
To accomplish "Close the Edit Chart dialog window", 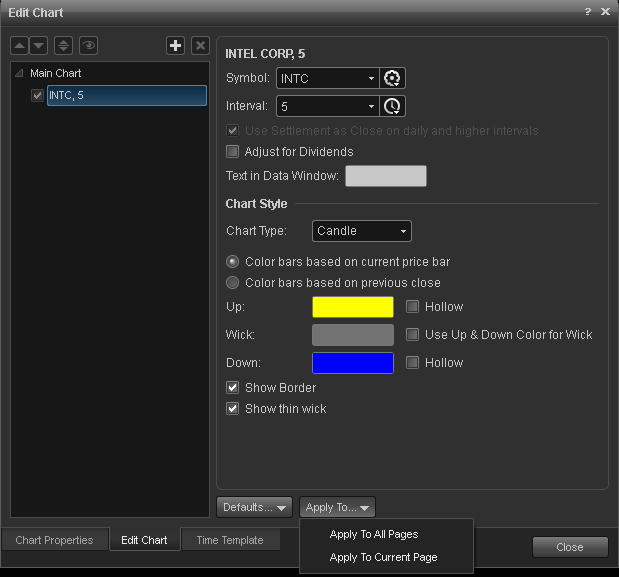I will coord(605,12).
